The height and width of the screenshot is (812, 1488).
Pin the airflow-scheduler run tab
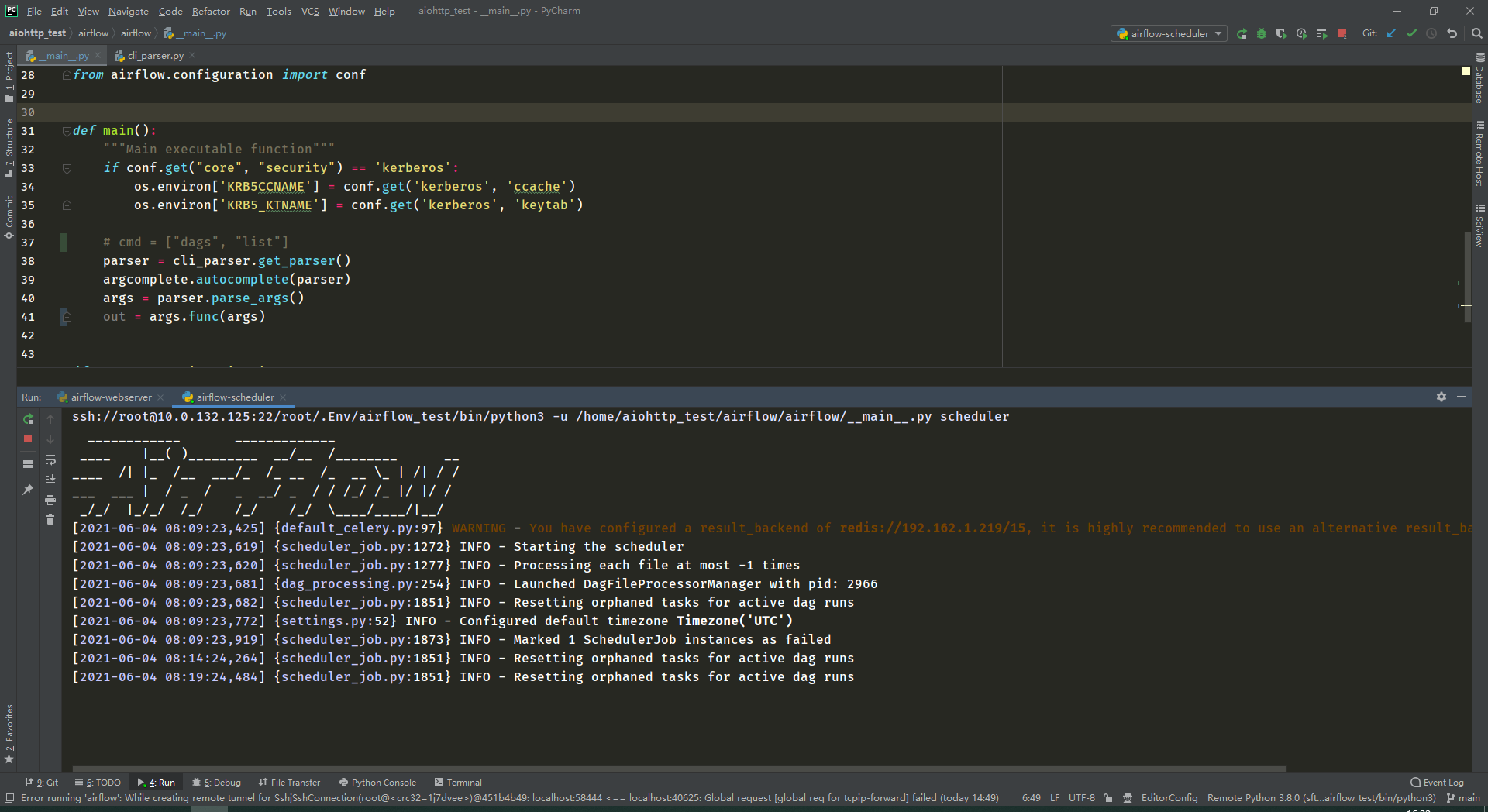pos(28,490)
